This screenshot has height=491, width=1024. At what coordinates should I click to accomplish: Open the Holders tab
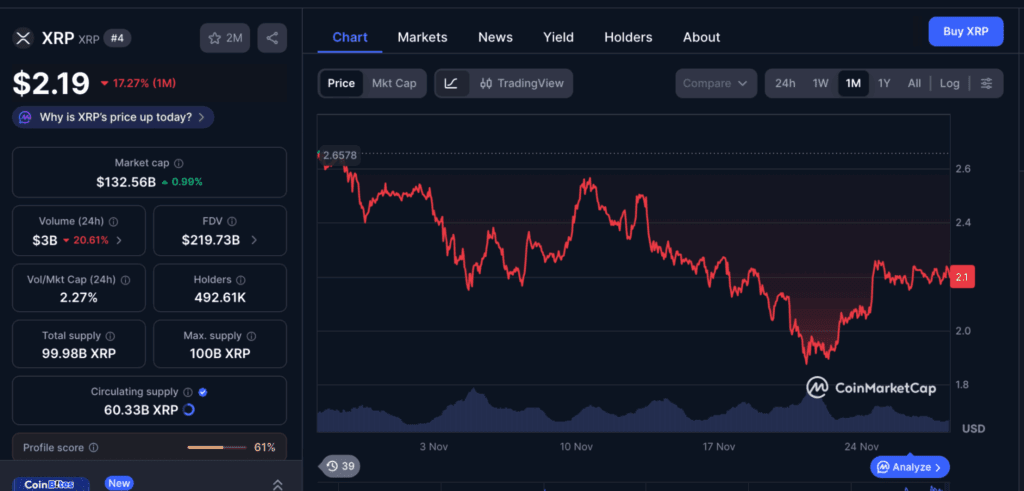pos(628,37)
